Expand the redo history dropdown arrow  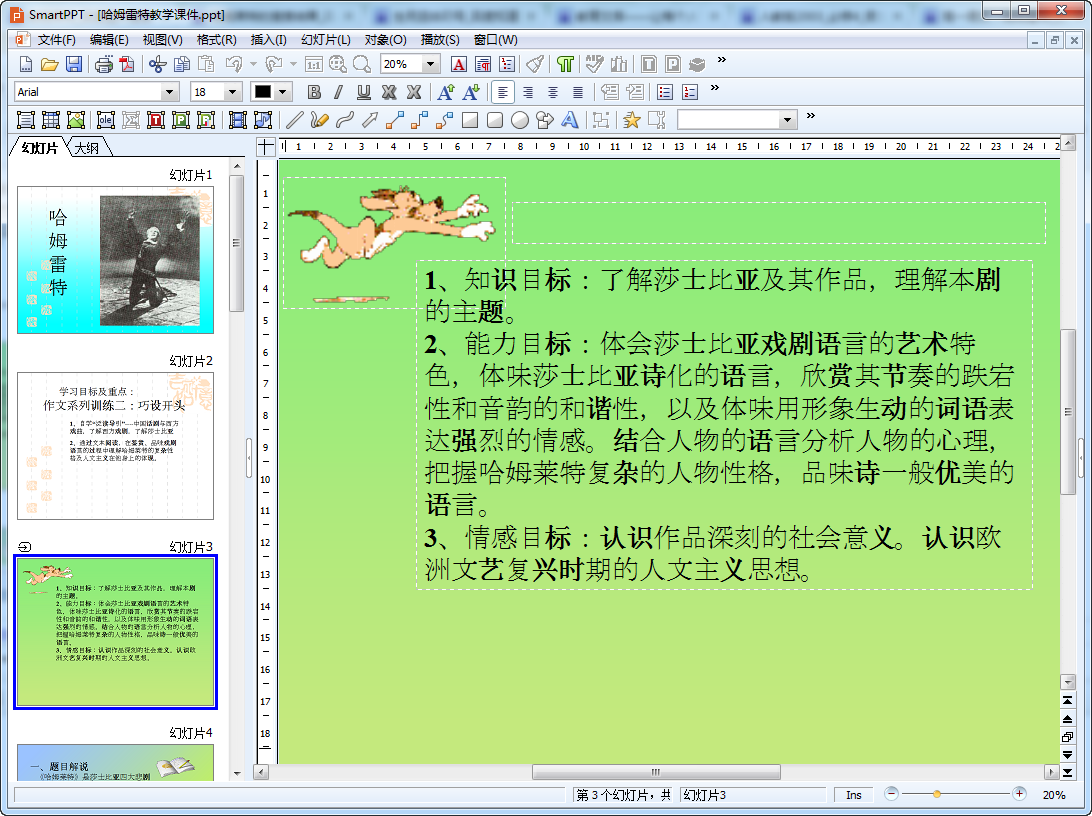pos(293,65)
